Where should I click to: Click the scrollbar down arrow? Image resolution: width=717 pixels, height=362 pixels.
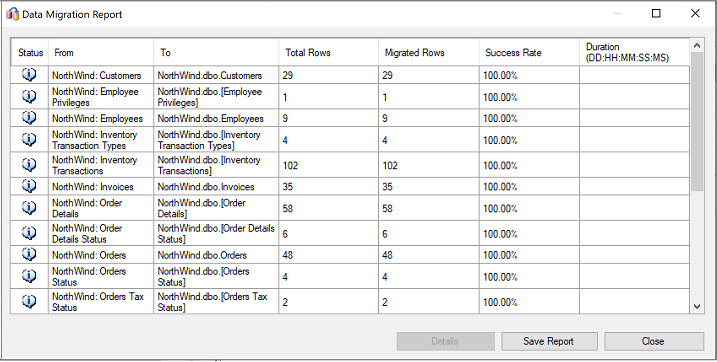[697, 307]
